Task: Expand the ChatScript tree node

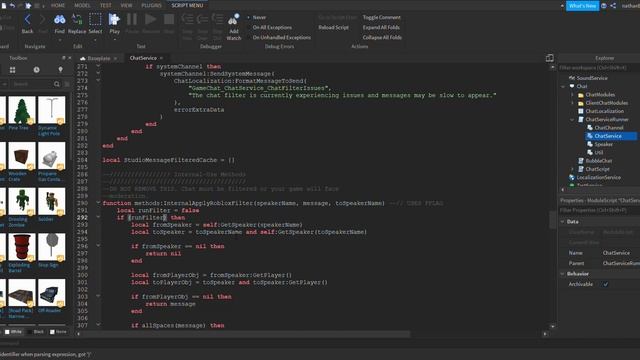Action: click(572, 169)
